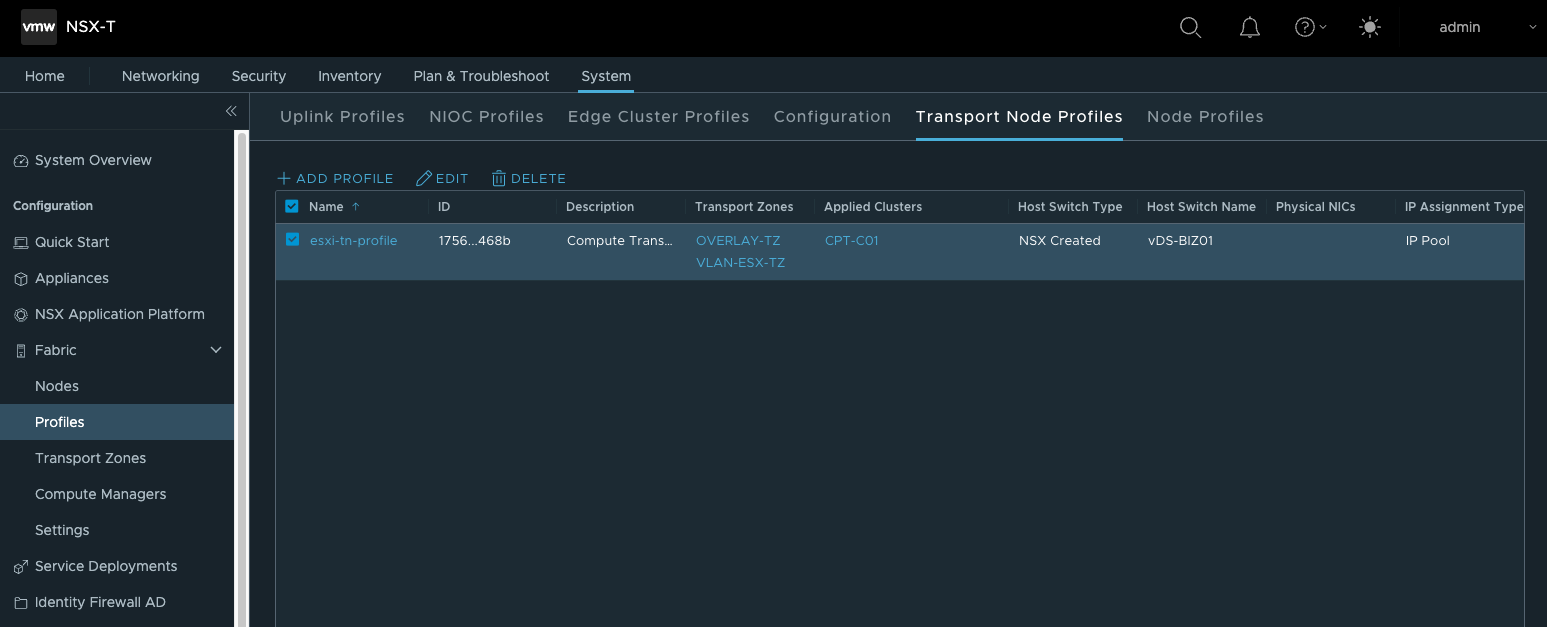The image size is (1547, 627).
Task: Open the notifications bell icon
Action: click(x=1249, y=28)
